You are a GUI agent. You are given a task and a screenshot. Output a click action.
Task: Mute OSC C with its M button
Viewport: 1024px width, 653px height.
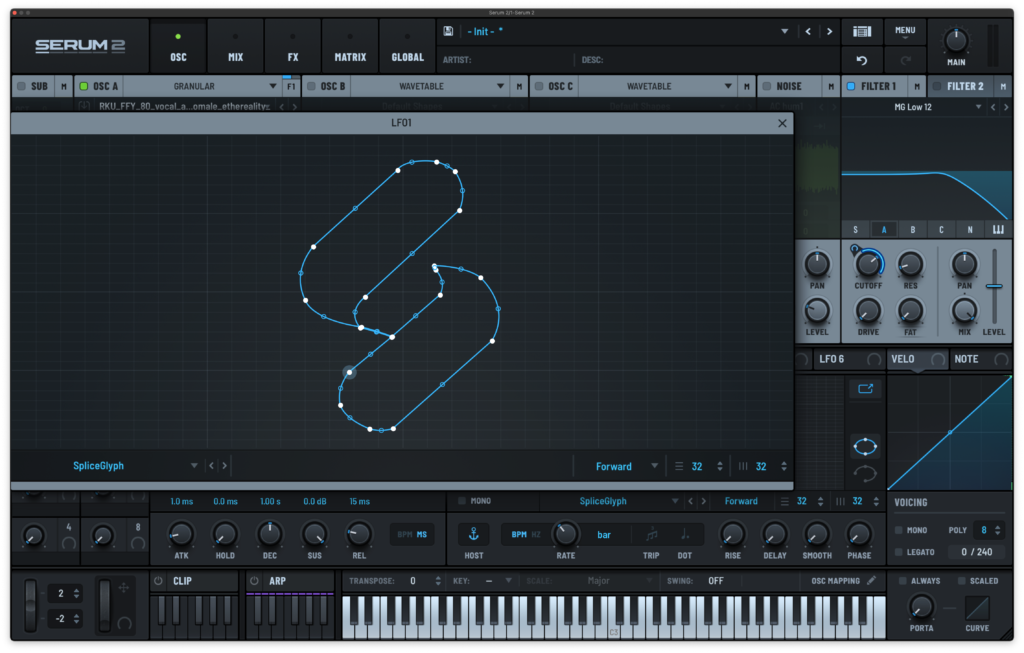(746, 86)
